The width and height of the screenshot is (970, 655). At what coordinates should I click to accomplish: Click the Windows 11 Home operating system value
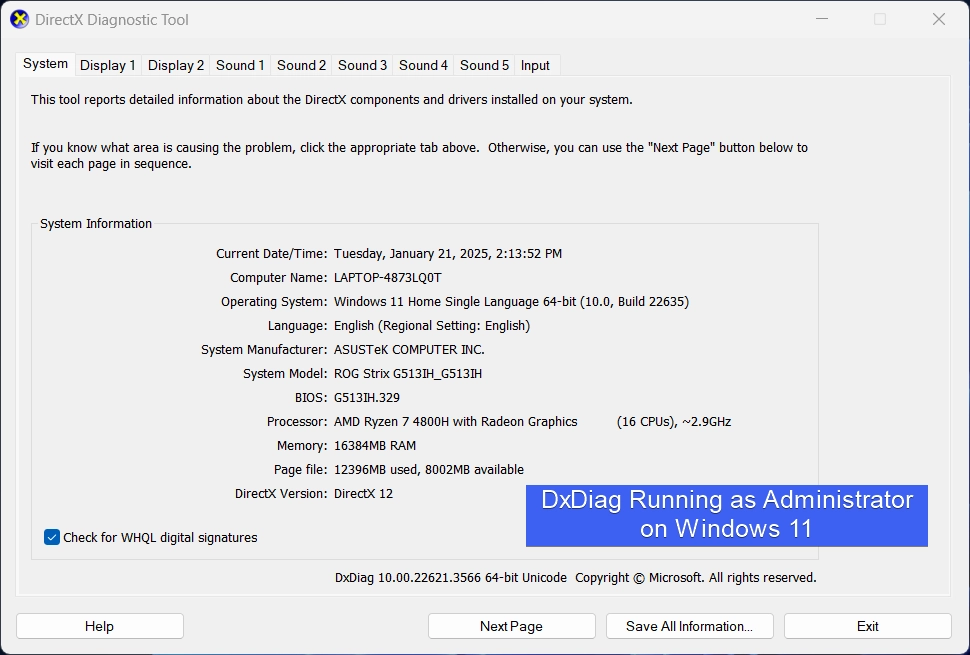pyautogui.click(x=512, y=302)
